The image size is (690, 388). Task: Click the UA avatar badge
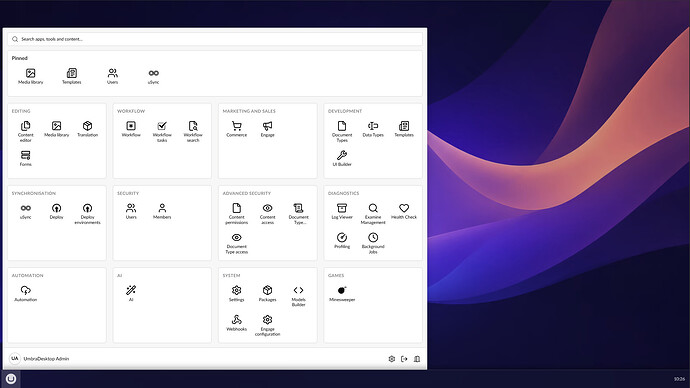tap(15, 359)
